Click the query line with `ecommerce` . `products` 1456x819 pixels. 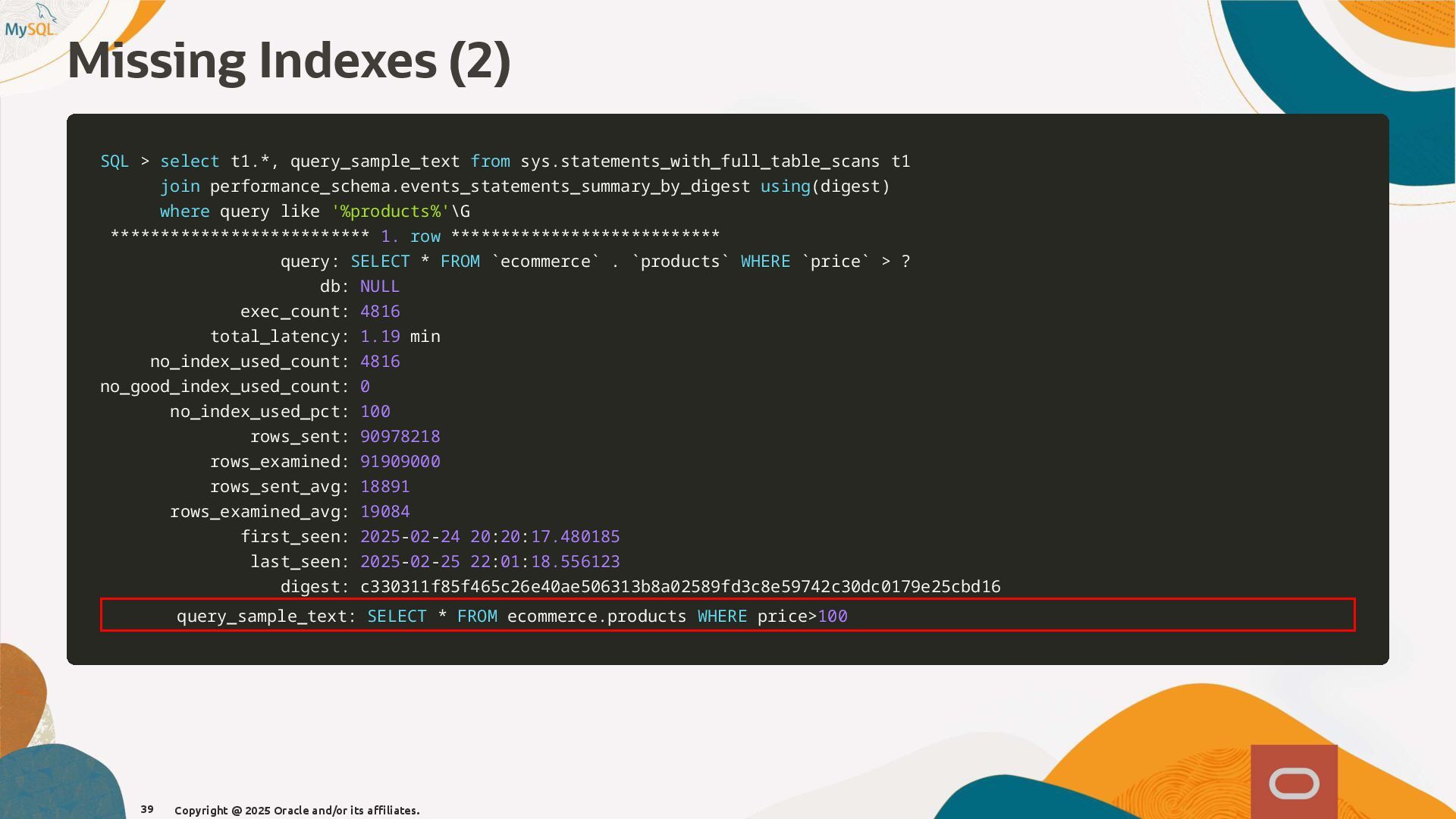595,262
